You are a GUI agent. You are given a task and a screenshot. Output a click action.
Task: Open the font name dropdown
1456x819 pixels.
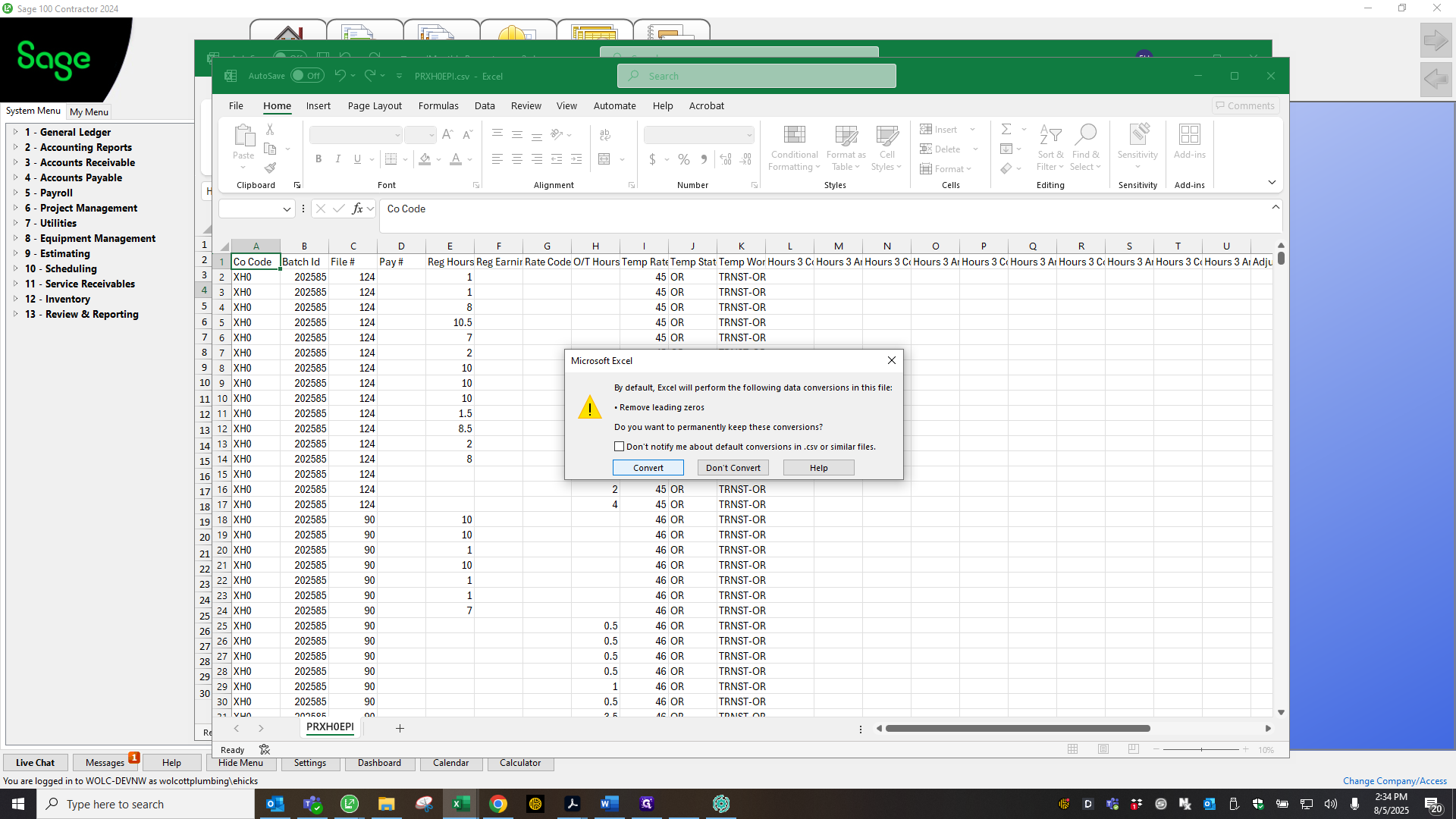(397, 135)
